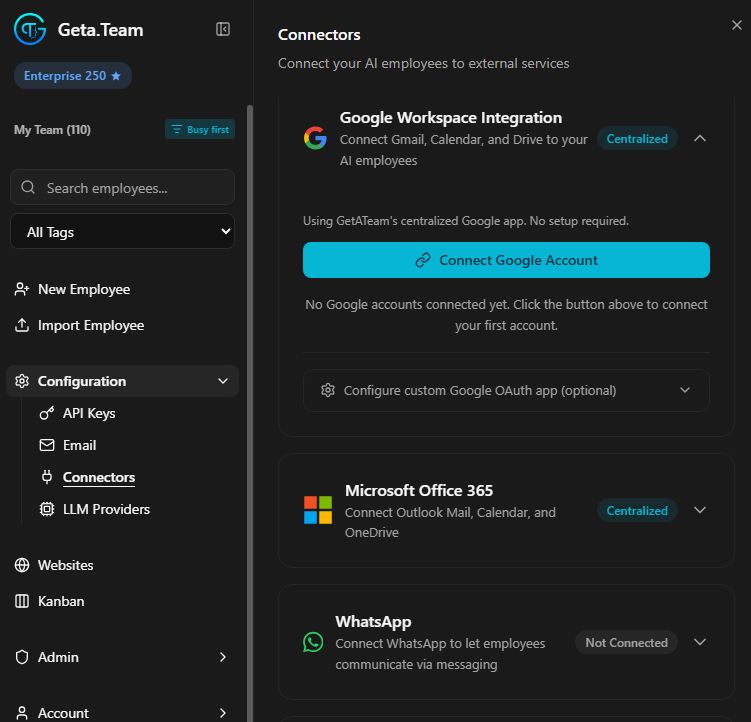The image size is (751, 722).
Task: Click the WhatsApp logo icon
Action: tap(313, 642)
